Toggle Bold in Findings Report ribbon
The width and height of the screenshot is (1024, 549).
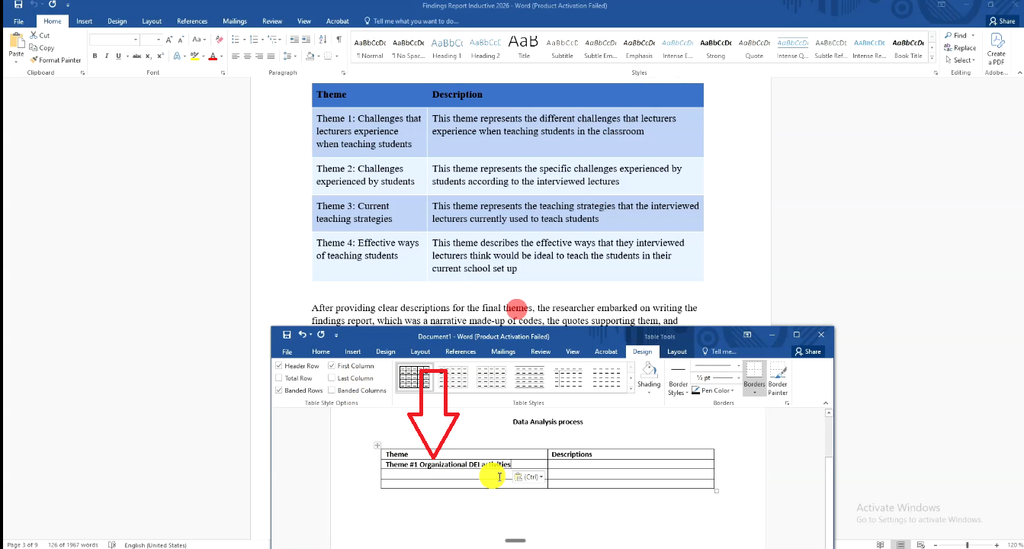(95, 56)
